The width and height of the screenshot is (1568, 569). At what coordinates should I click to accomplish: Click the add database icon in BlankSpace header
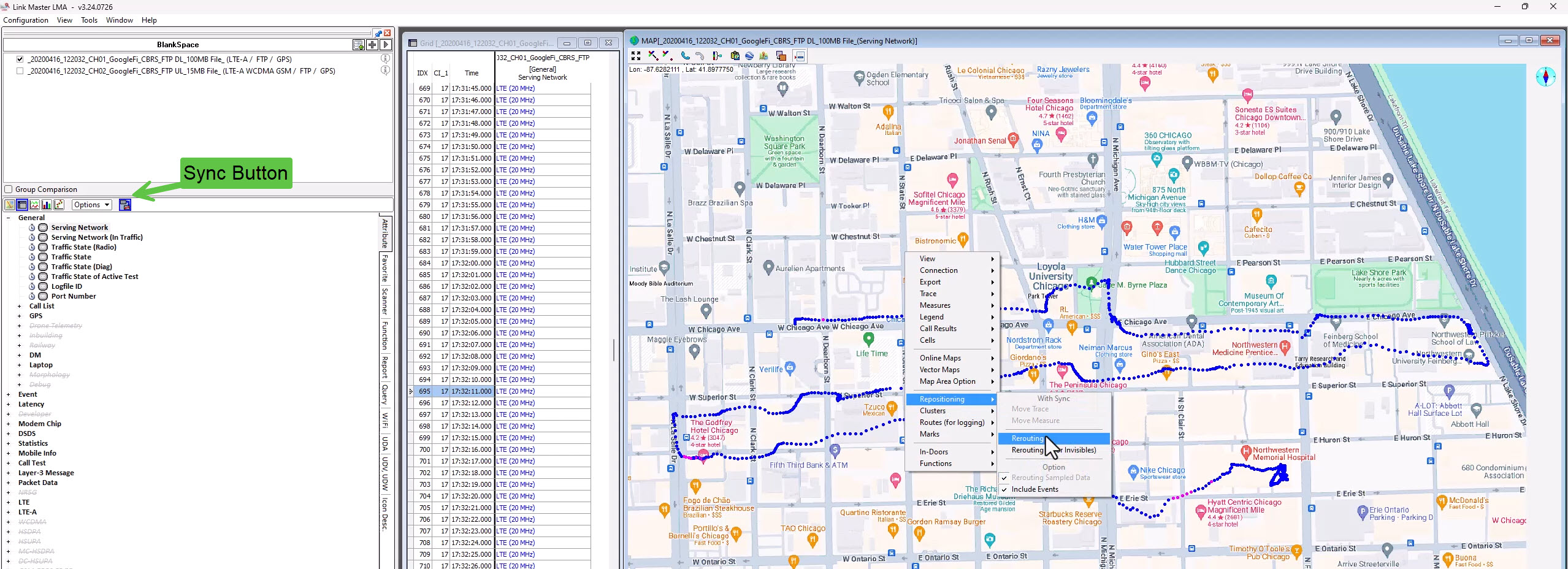[x=359, y=45]
